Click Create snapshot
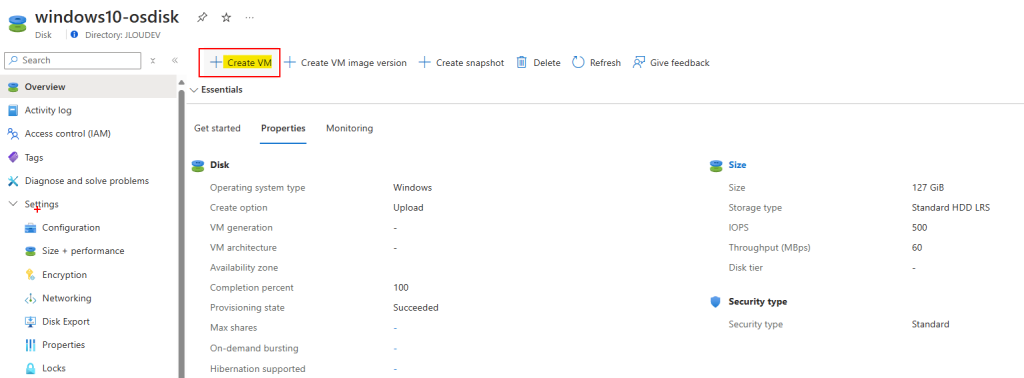This screenshot has height=378, width=1024. (461, 63)
